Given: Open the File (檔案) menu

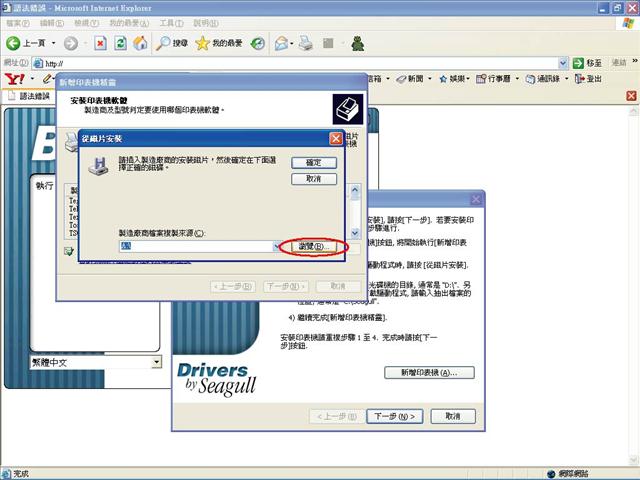Looking at the screenshot, I should click(x=18, y=23).
